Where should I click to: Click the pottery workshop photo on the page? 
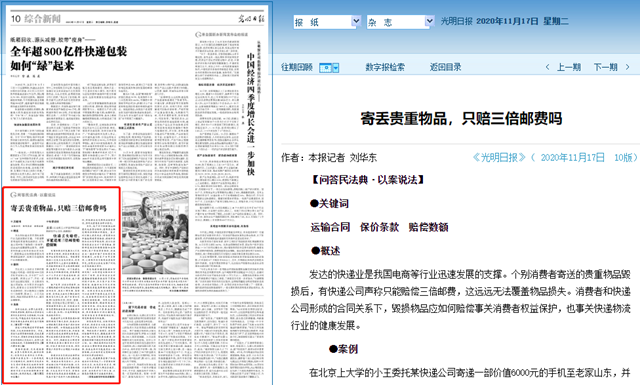point(155,232)
